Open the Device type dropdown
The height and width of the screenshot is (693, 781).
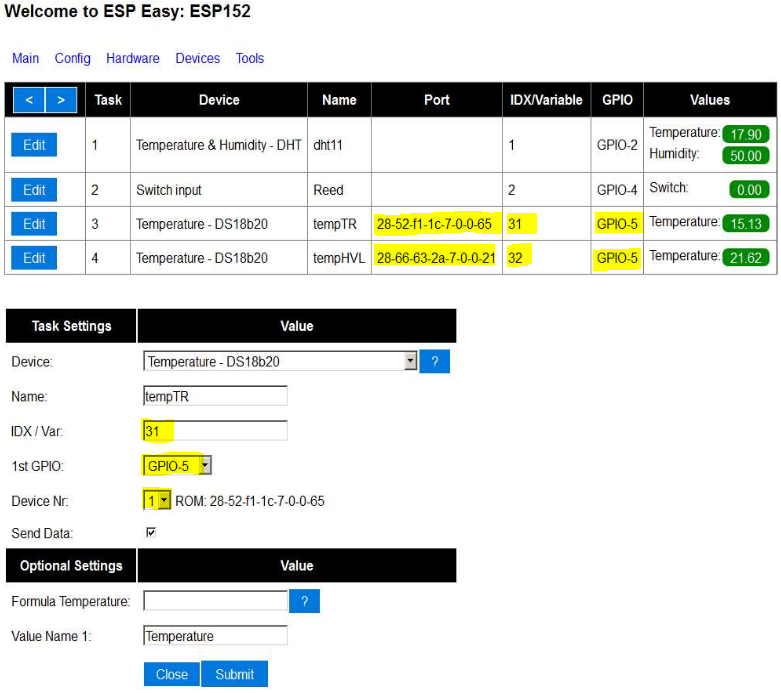click(x=280, y=361)
